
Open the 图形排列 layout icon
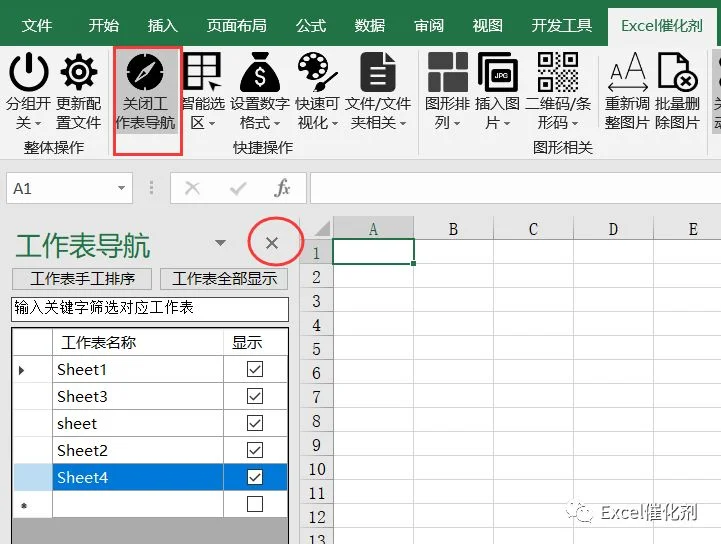click(x=447, y=72)
